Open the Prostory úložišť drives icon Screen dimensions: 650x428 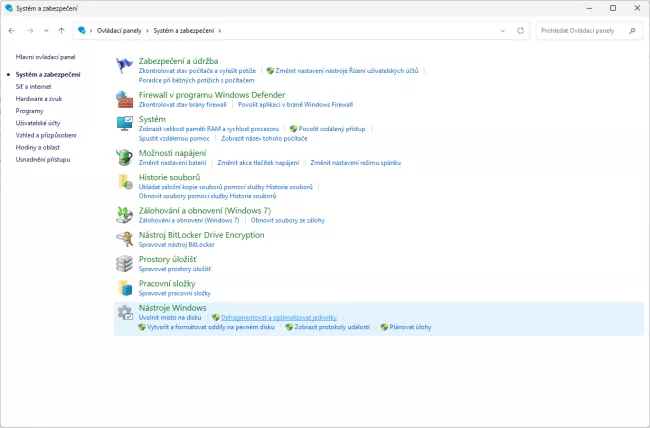[x=124, y=264]
